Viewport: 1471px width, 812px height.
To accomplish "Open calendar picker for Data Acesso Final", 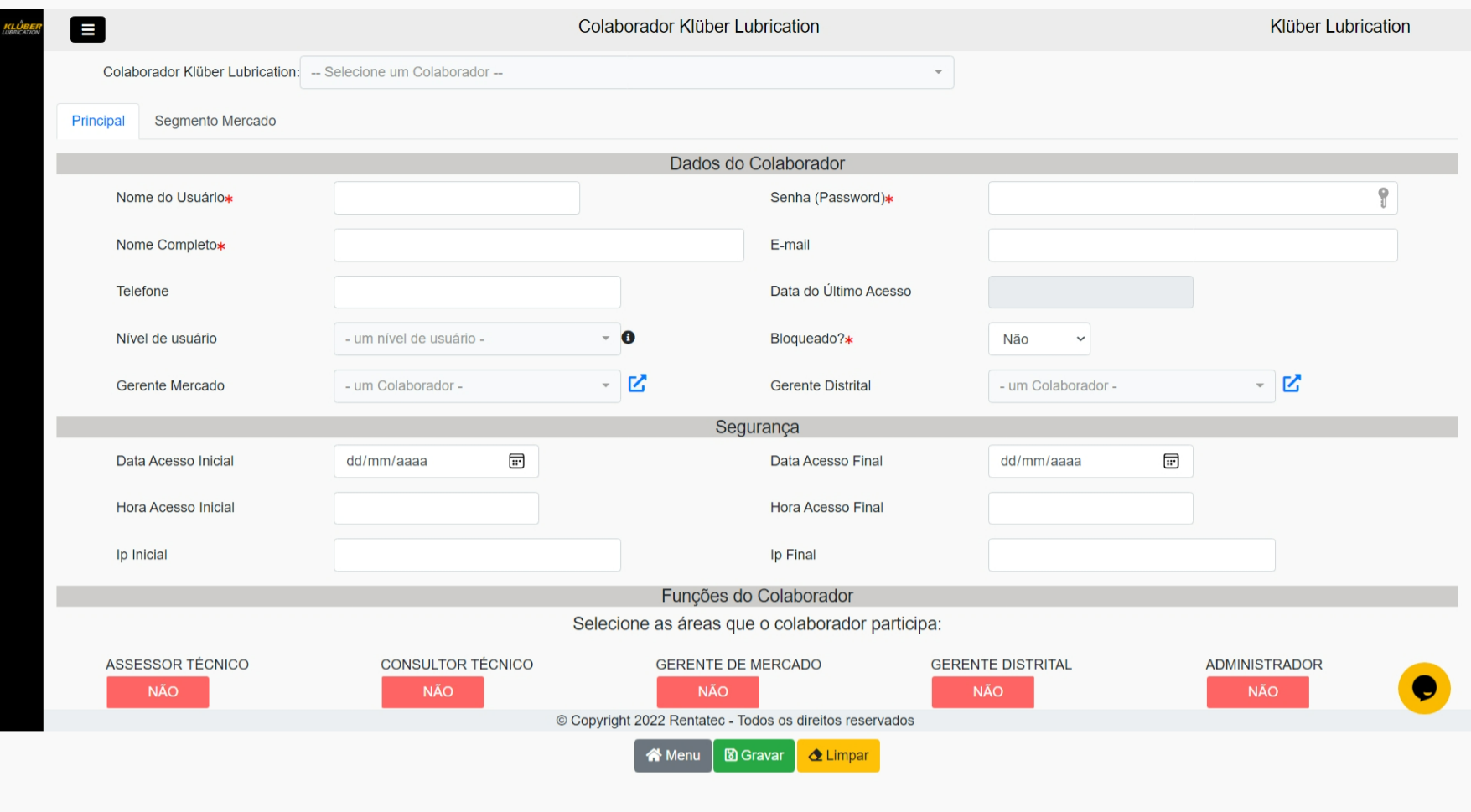I will click(1171, 461).
